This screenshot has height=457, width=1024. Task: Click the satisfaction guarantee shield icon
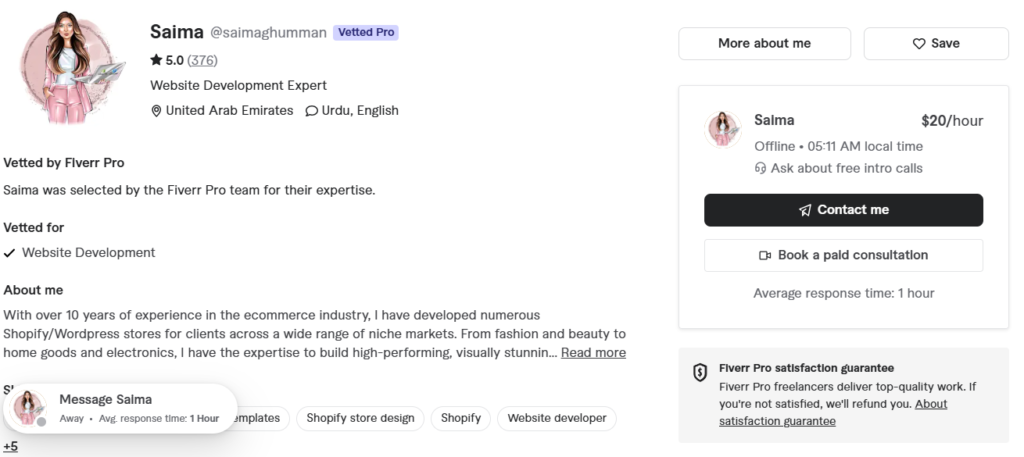700,373
